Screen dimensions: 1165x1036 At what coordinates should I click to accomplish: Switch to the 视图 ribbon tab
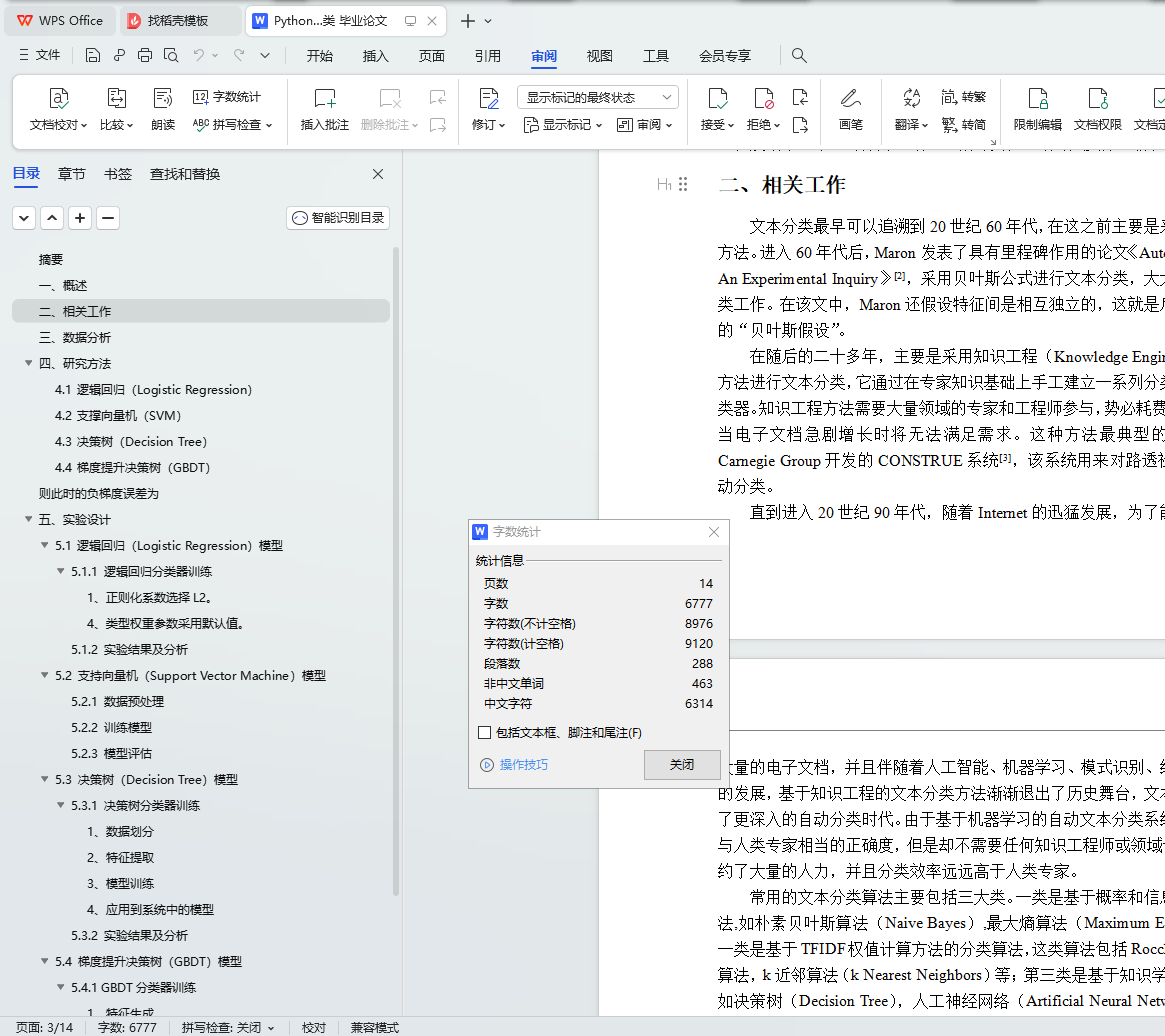click(599, 56)
